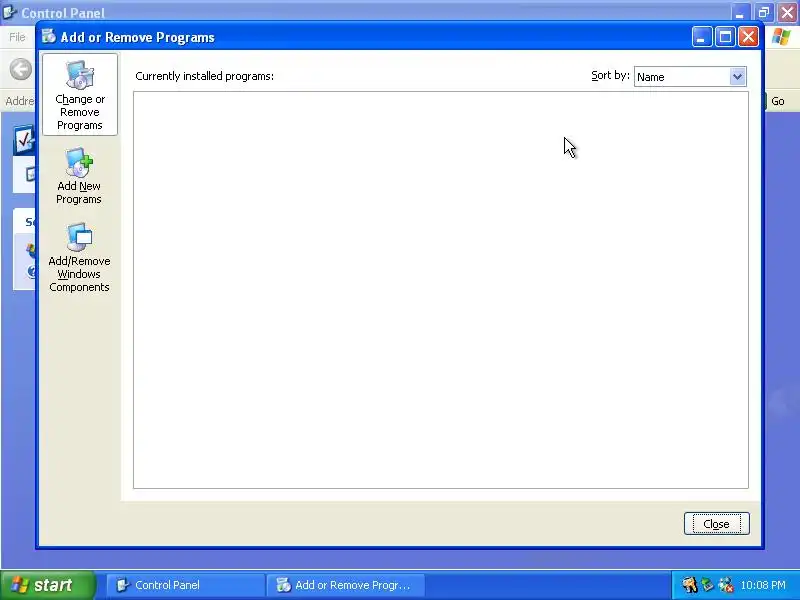The height and width of the screenshot is (600, 800).
Task: Maximize the Add or Remove Programs window
Action: (725, 37)
